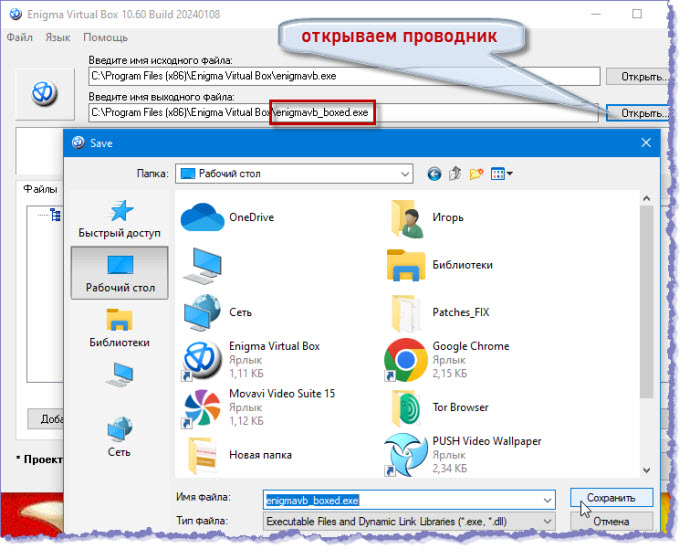Open the Файл menu
Image resolution: width=690 pixels, height=554 pixels.
(20, 37)
